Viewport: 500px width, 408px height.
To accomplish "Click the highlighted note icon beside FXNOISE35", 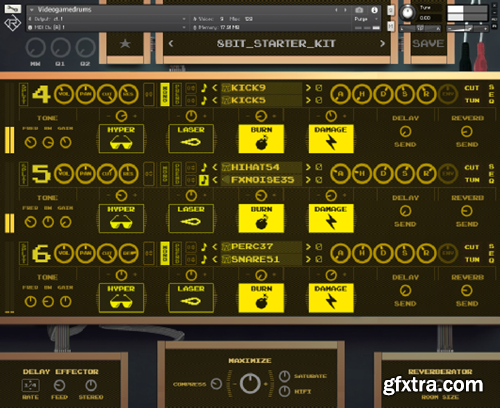I will pos(204,180).
